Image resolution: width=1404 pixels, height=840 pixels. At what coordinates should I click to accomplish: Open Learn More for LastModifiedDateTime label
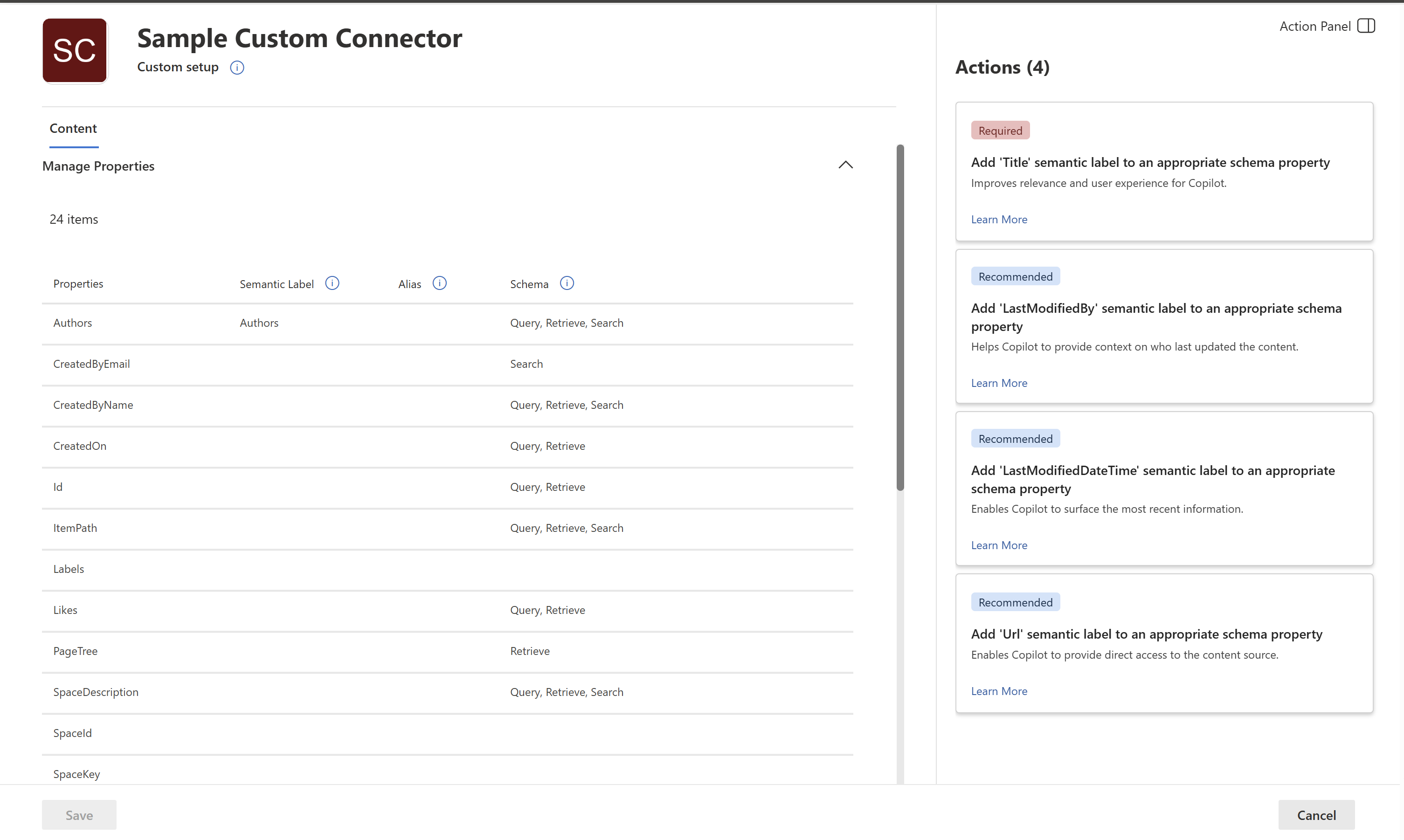point(999,545)
